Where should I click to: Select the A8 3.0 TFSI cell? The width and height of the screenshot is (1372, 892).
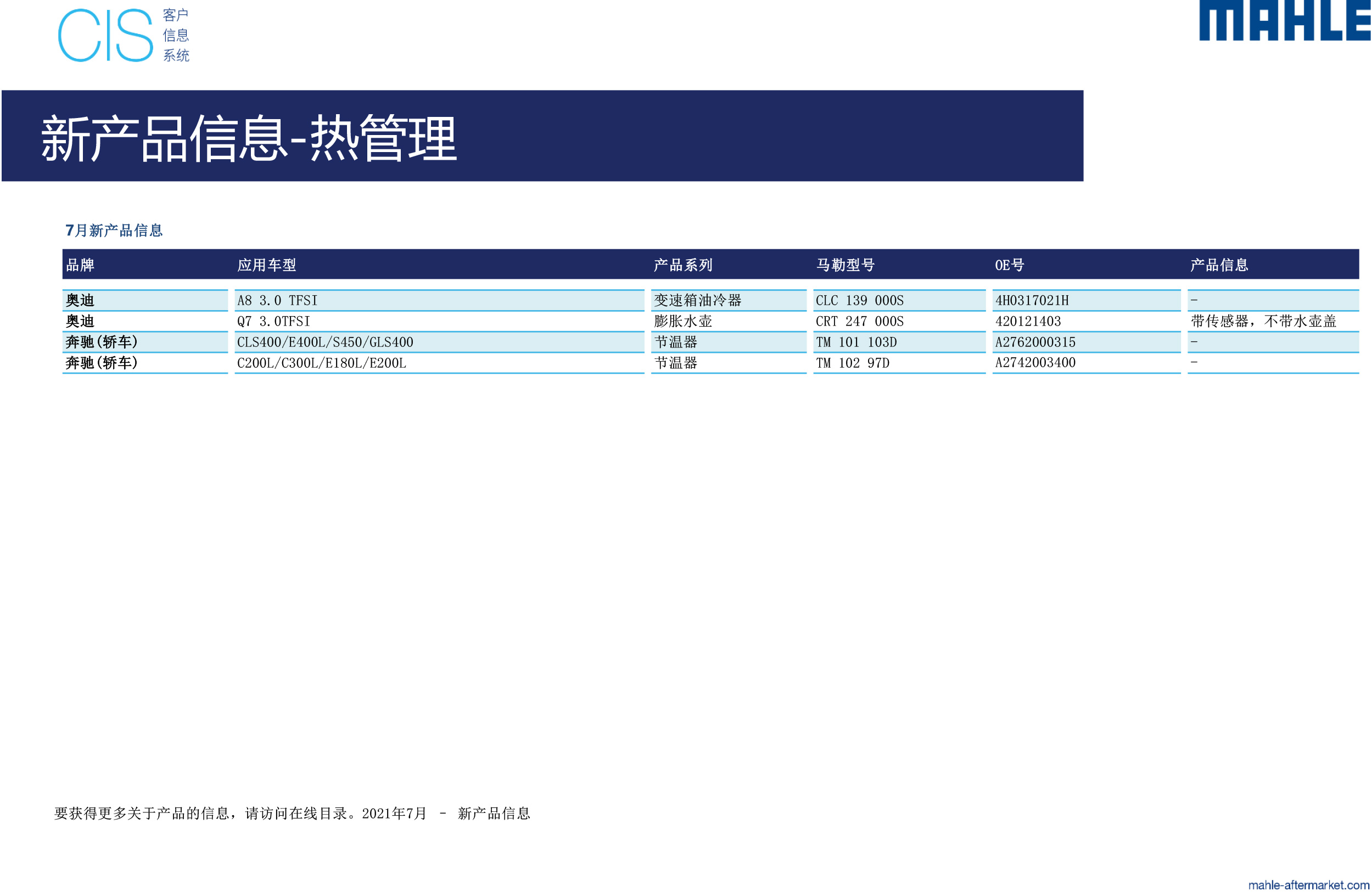point(439,300)
